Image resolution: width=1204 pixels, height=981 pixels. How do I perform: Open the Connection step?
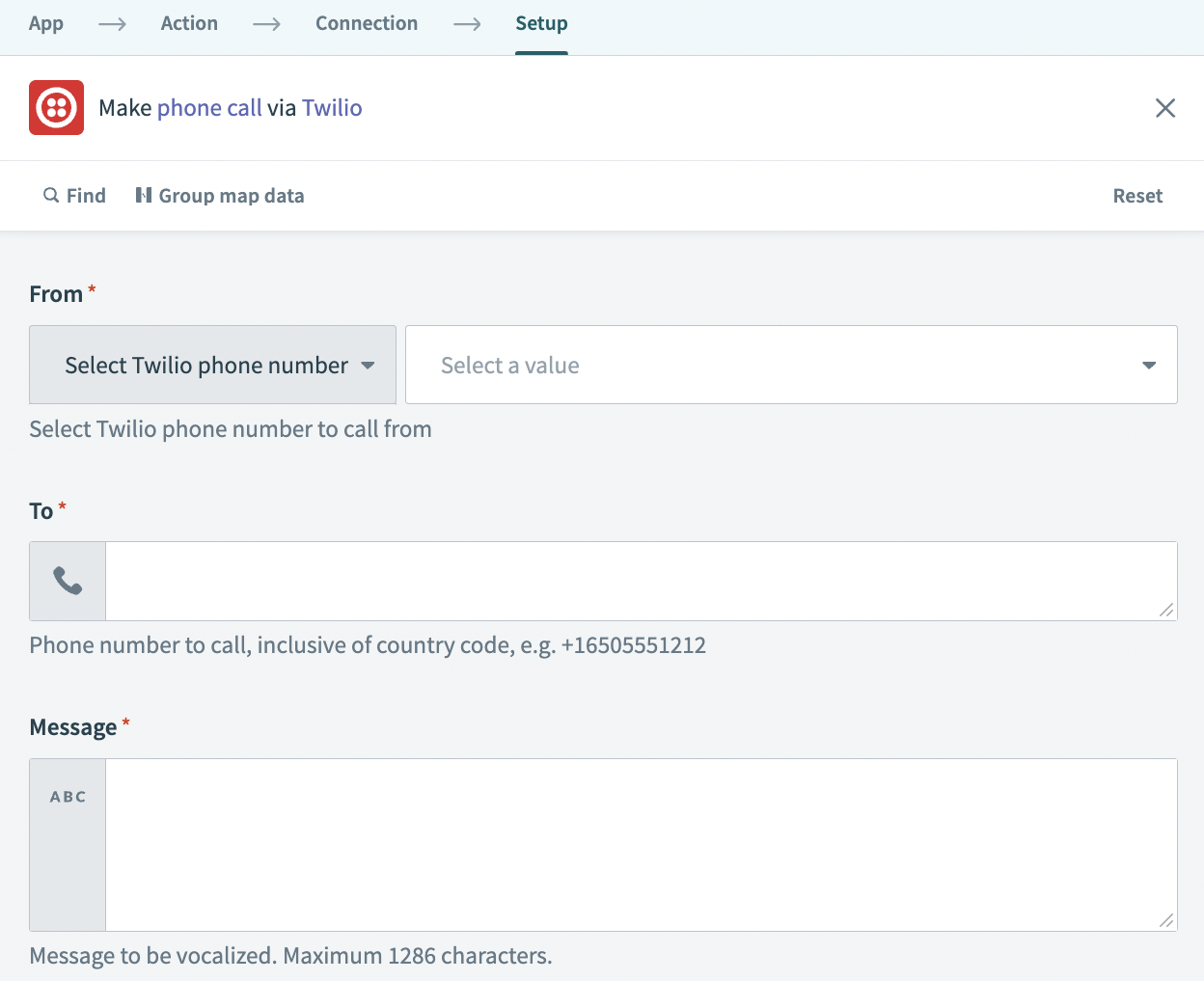coord(367,24)
